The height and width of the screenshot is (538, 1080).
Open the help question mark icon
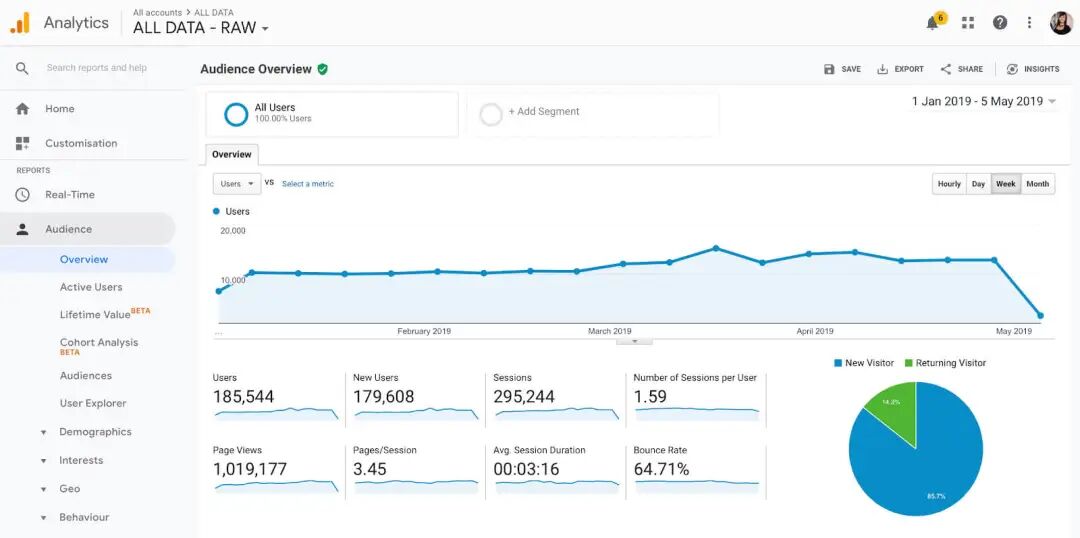coord(999,23)
